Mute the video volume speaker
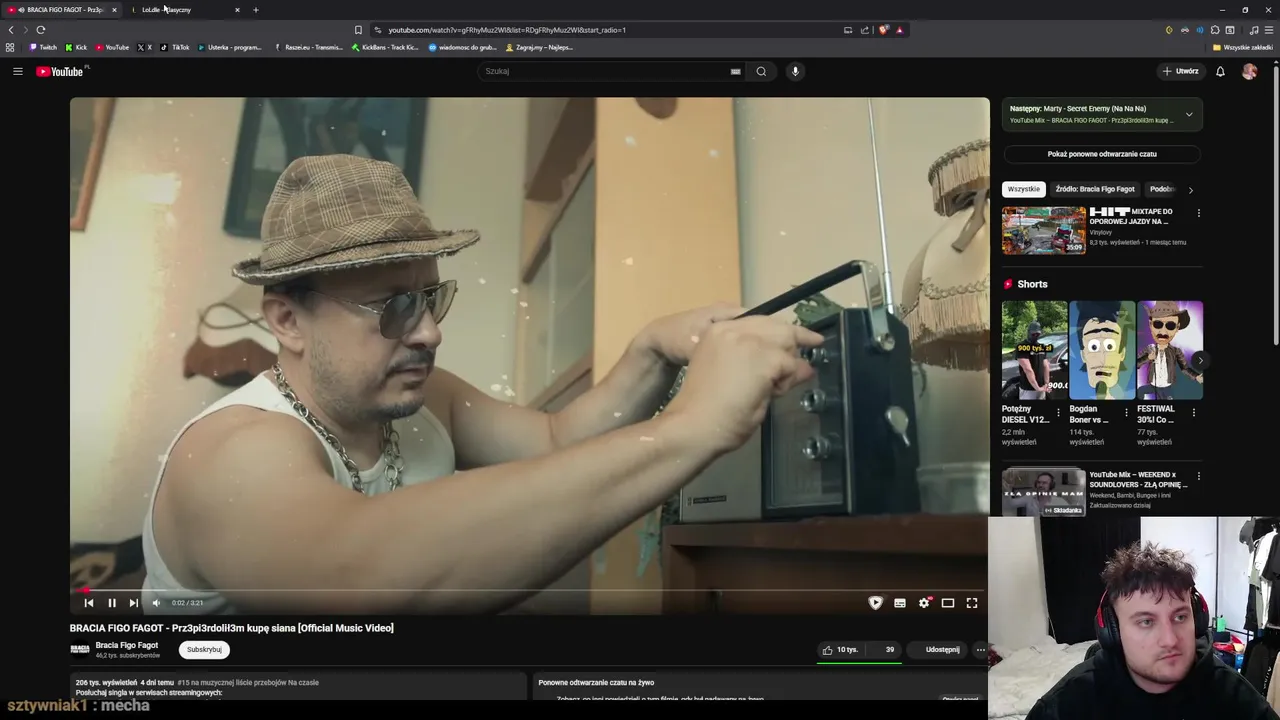1280x720 pixels. 156,603
